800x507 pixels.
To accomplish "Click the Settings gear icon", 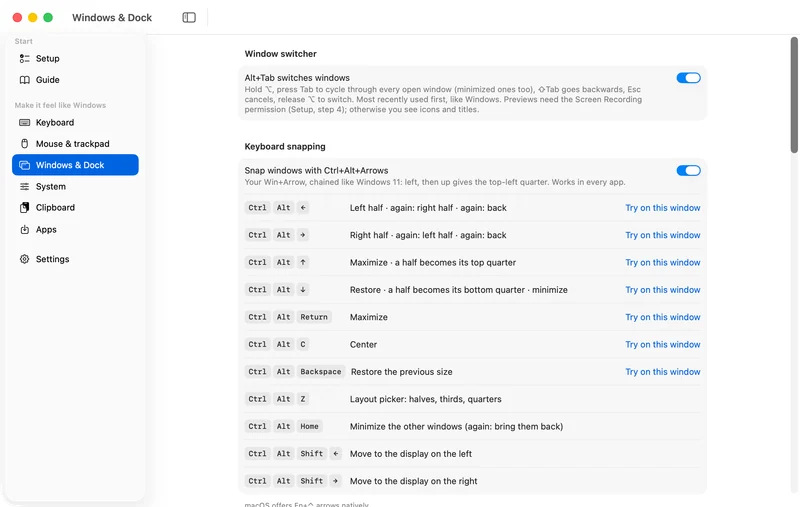I will [x=24, y=259].
